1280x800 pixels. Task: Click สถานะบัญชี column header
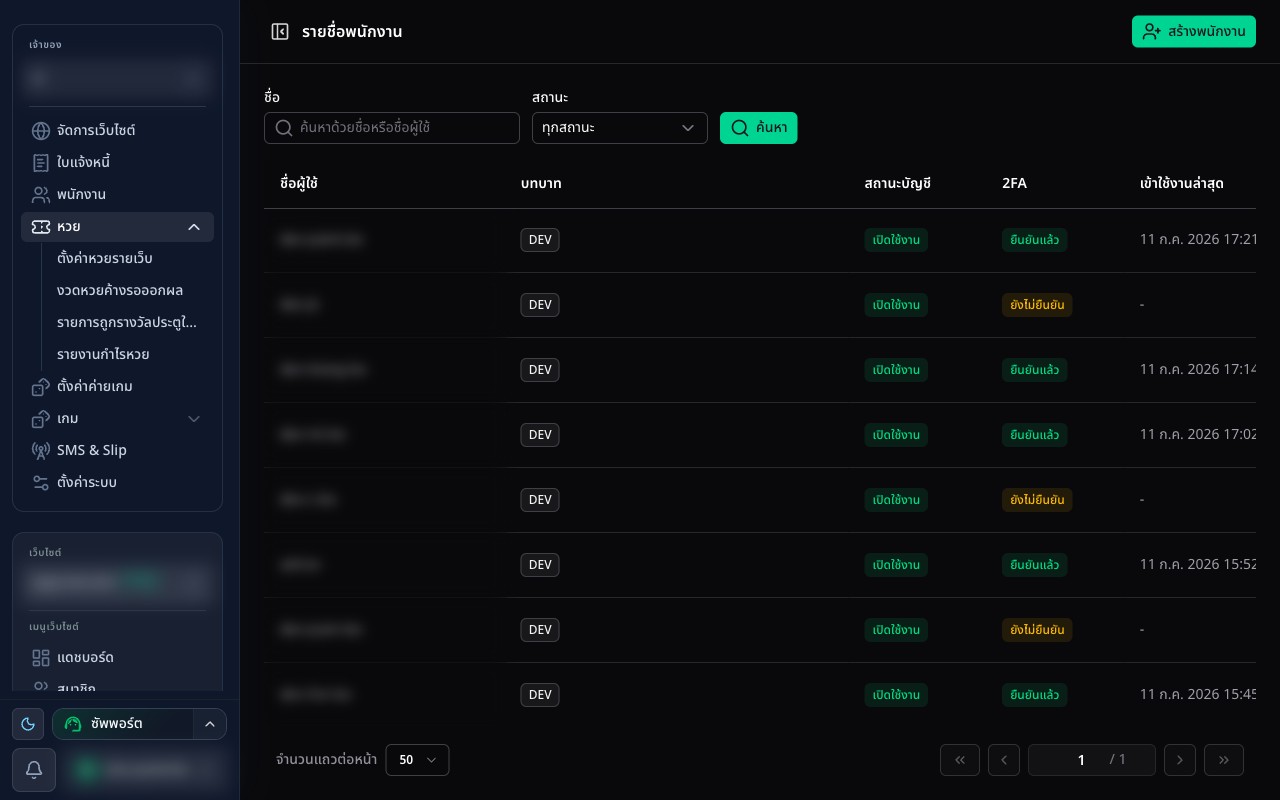coord(898,183)
